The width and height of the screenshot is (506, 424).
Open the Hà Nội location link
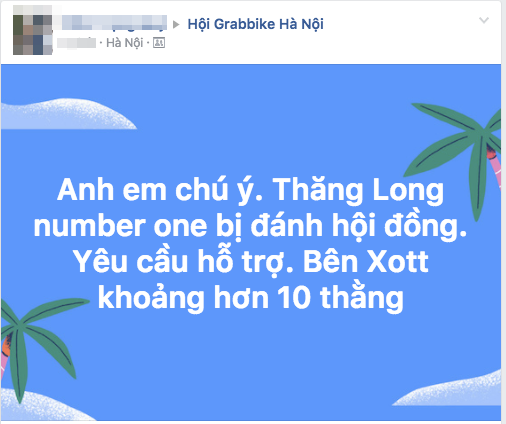(x=124, y=43)
